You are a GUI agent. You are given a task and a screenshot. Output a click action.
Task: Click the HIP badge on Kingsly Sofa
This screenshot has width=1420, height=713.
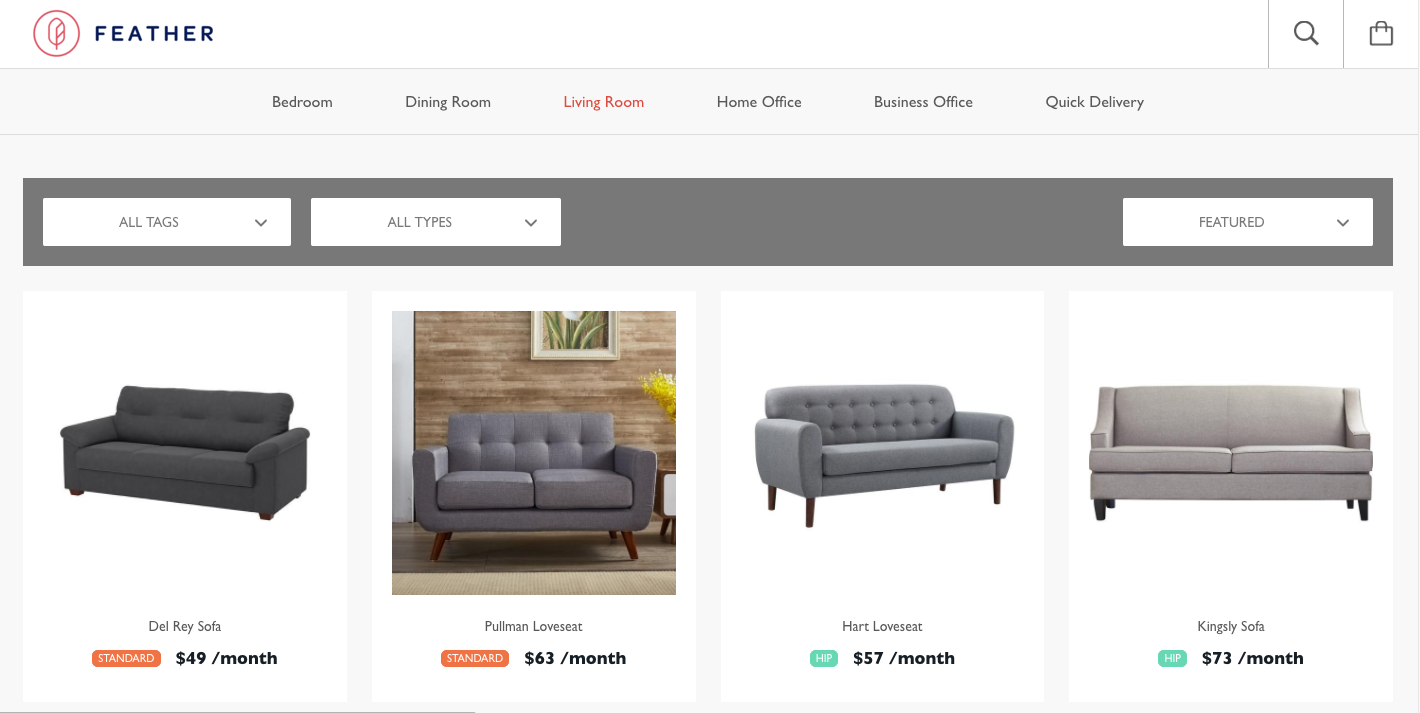tap(1172, 658)
